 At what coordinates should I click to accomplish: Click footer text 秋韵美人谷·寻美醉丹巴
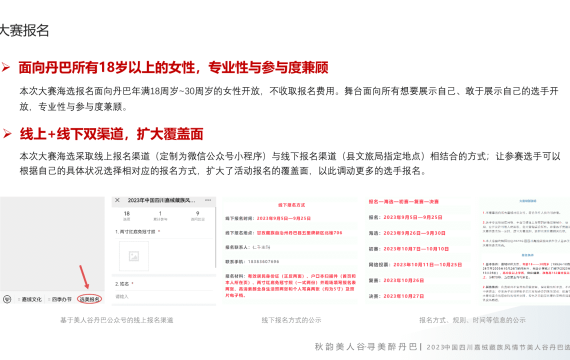click(x=366, y=347)
